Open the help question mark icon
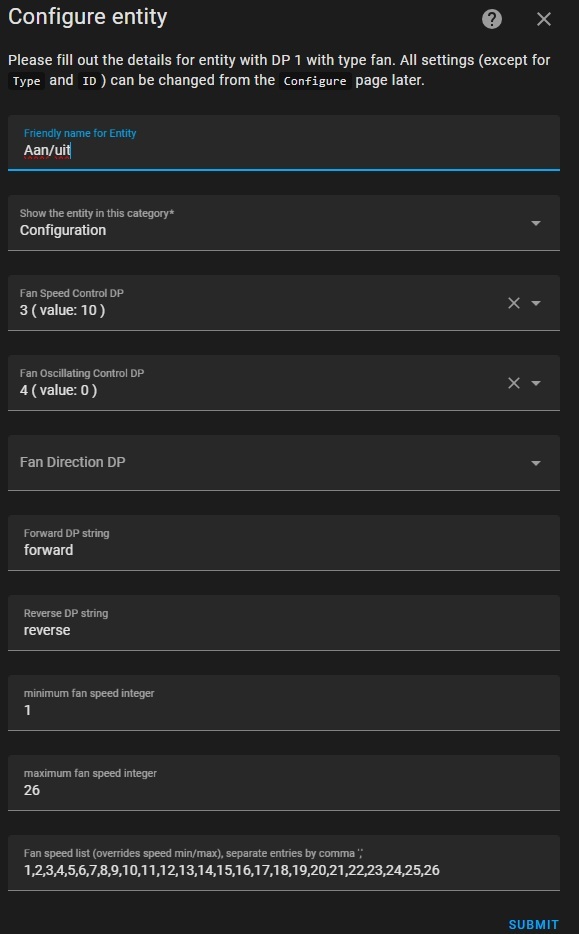 (x=491, y=19)
